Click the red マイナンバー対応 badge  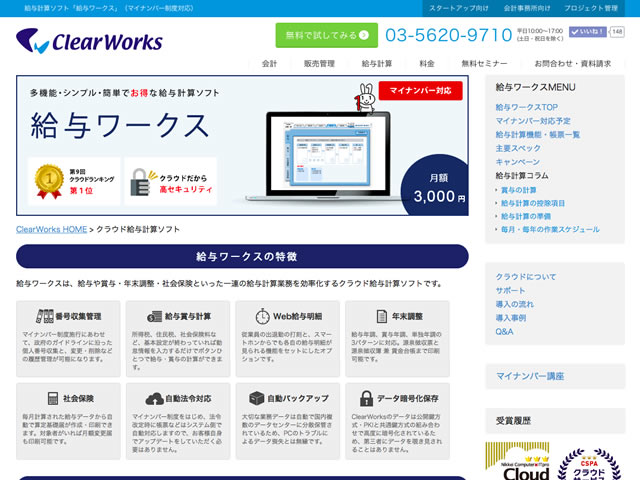[420, 91]
